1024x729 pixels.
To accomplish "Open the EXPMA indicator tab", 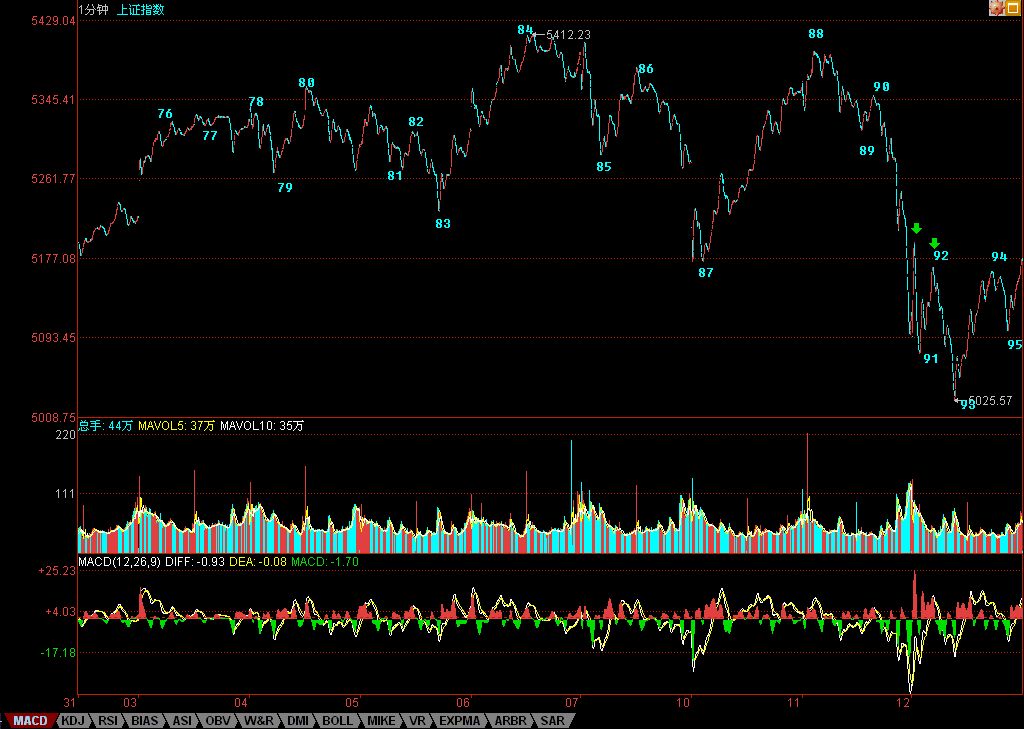I will click(x=460, y=720).
